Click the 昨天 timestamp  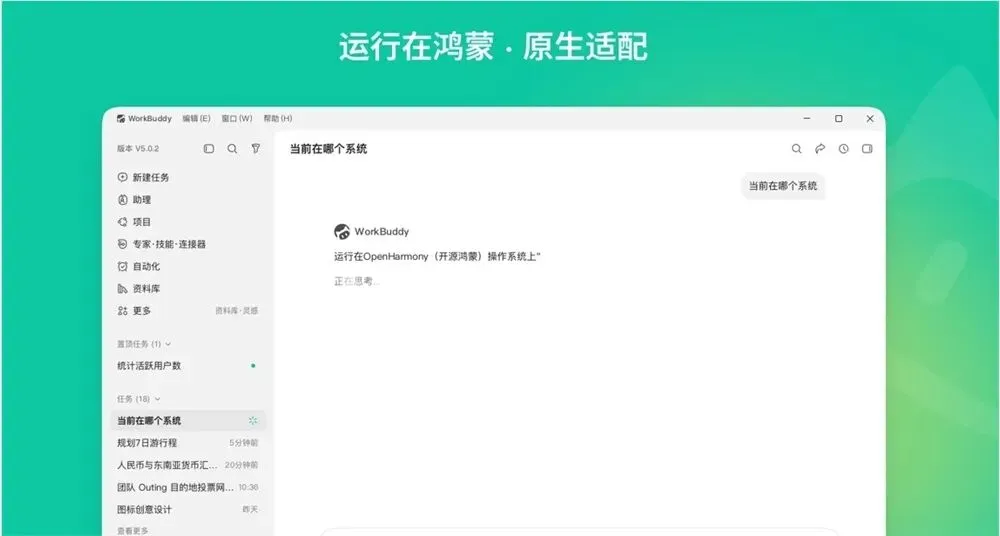tap(251, 509)
